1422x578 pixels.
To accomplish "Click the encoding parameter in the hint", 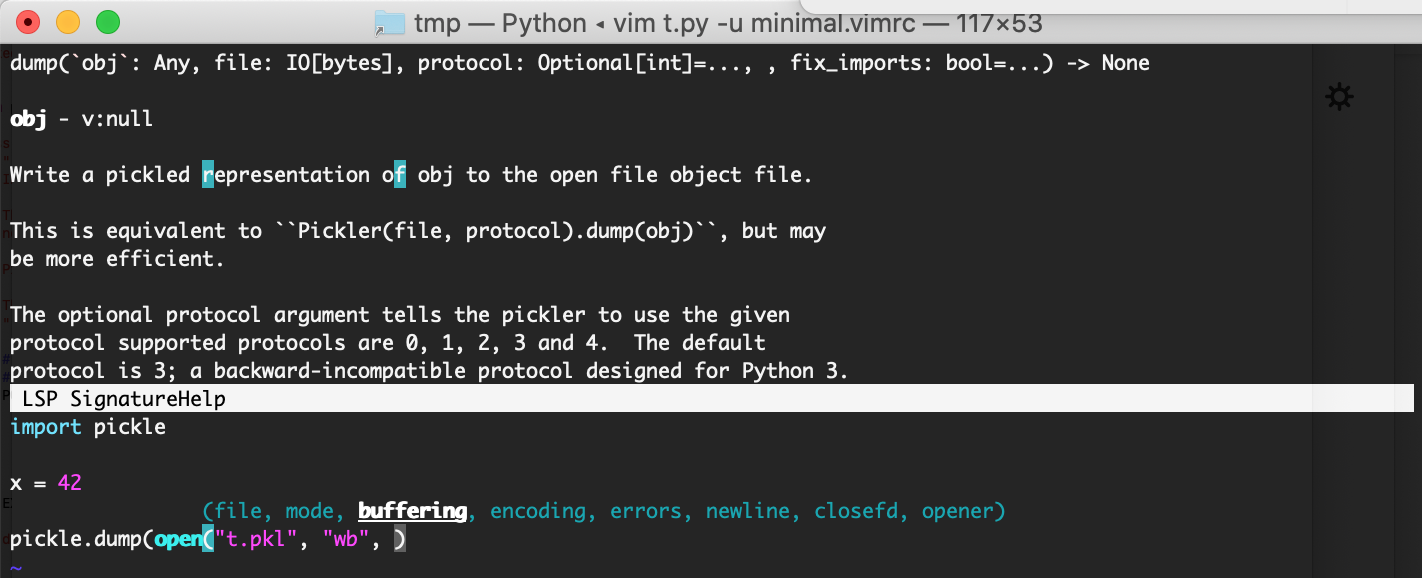I will tap(538, 510).
